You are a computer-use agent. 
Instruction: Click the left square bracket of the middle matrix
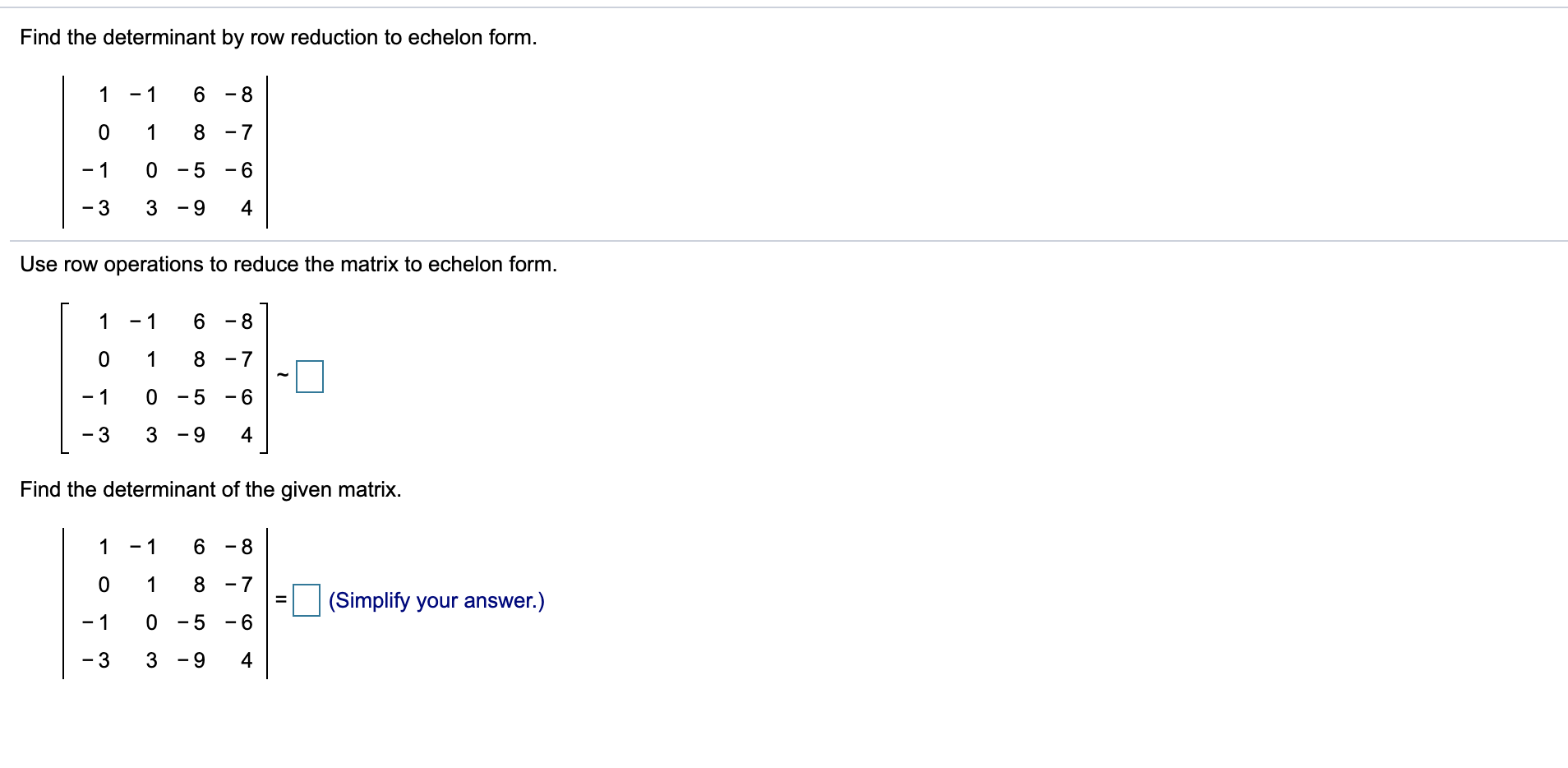pyautogui.click(x=64, y=377)
